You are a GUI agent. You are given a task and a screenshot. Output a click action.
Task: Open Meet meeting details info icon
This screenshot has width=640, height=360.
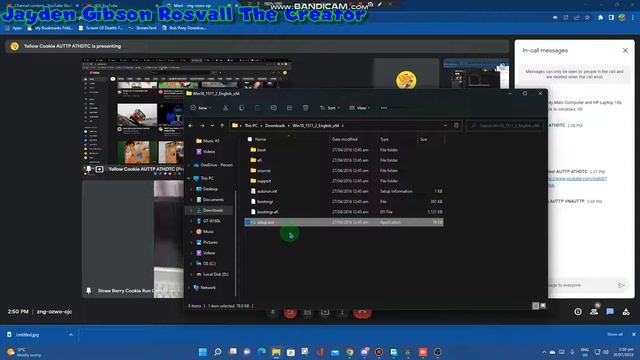(578, 312)
